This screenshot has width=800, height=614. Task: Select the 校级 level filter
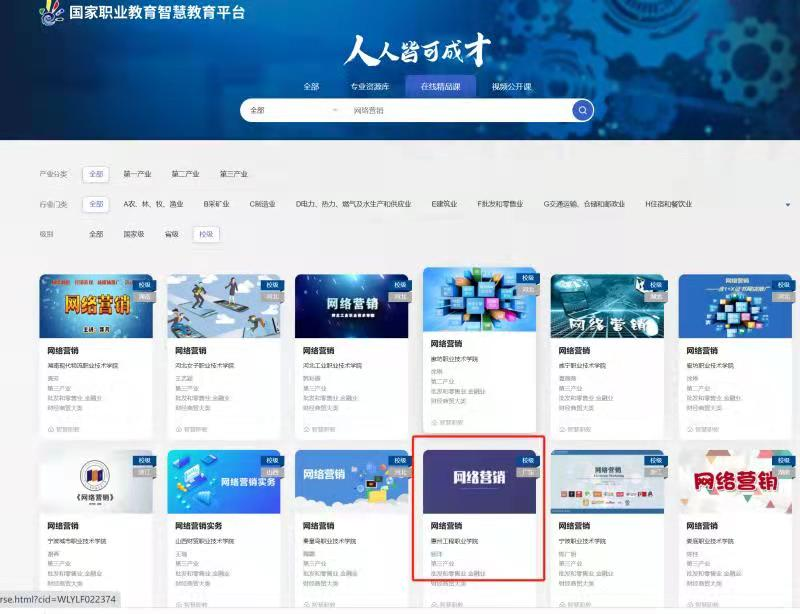click(x=206, y=234)
